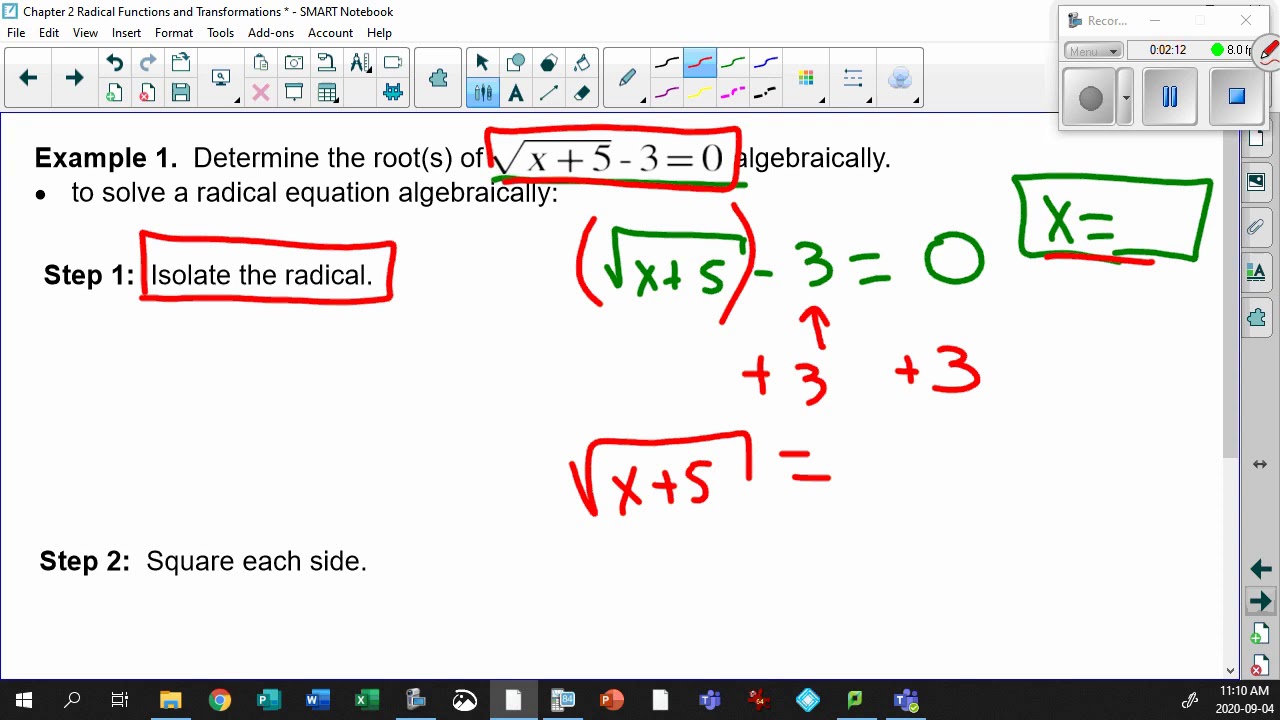Image resolution: width=1280 pixels, height=720 pixels.
Task: Open the color palette dropdown
Action: pos(807,78)
